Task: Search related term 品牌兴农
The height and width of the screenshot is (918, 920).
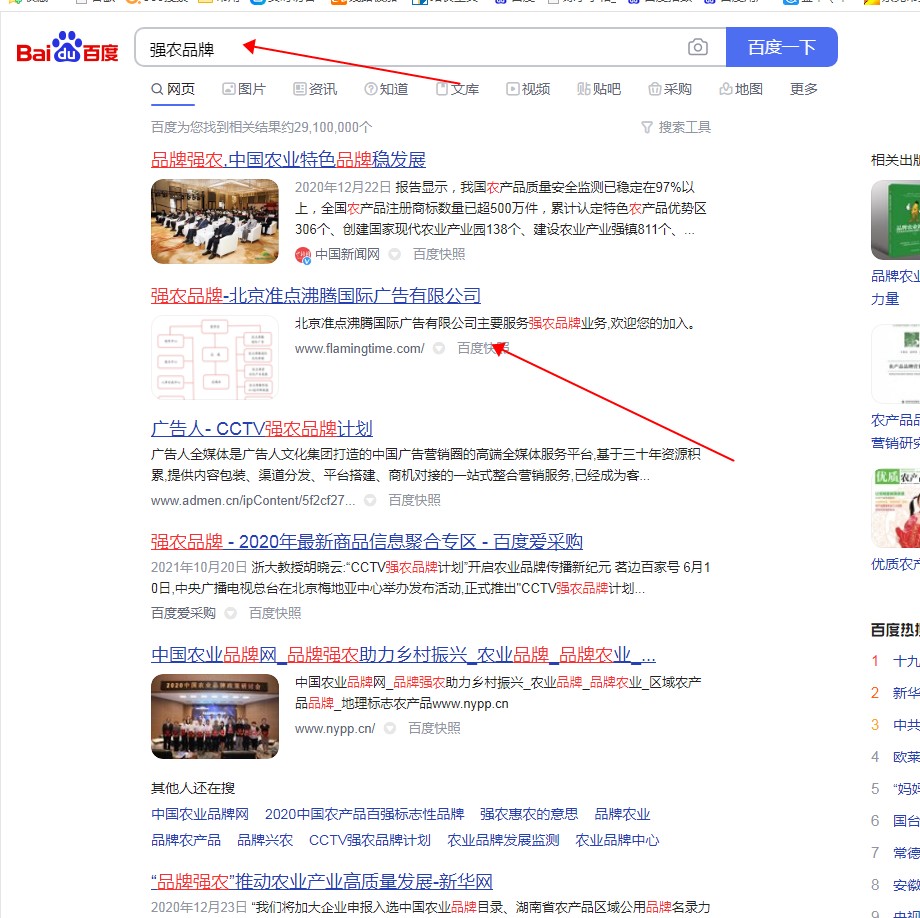Action: (x=265, y=840)
